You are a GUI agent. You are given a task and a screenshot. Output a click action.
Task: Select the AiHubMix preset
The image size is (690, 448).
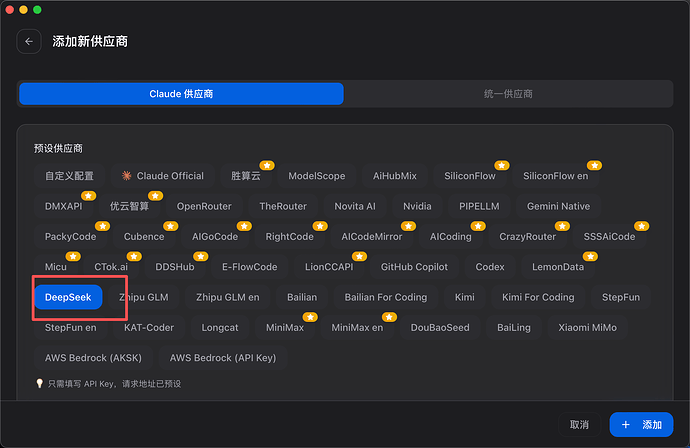395,176
